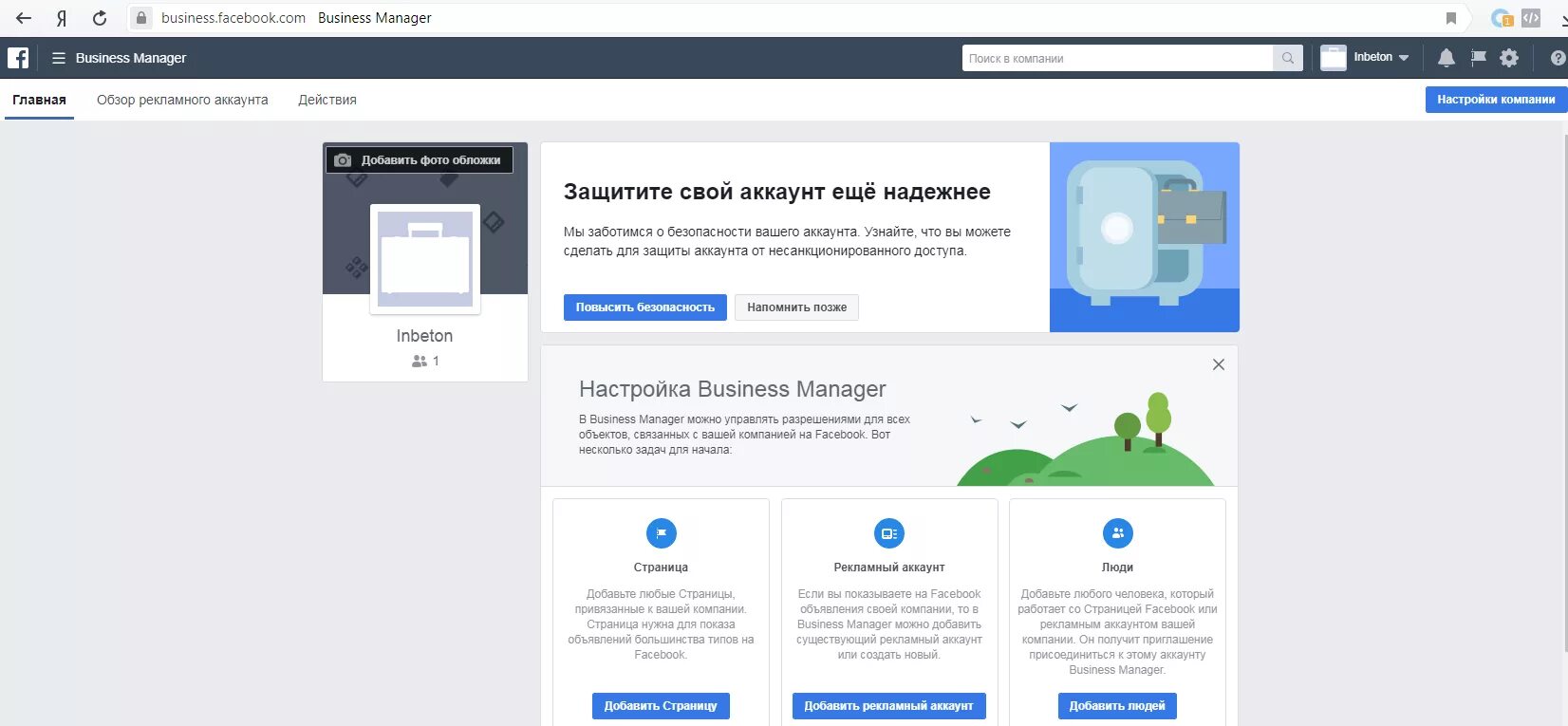Image resolution: width=1568 pixels, height=726 pixels.
Task: Close the Настройка Business Manager panel
Action: click(x=1219, y=364)
